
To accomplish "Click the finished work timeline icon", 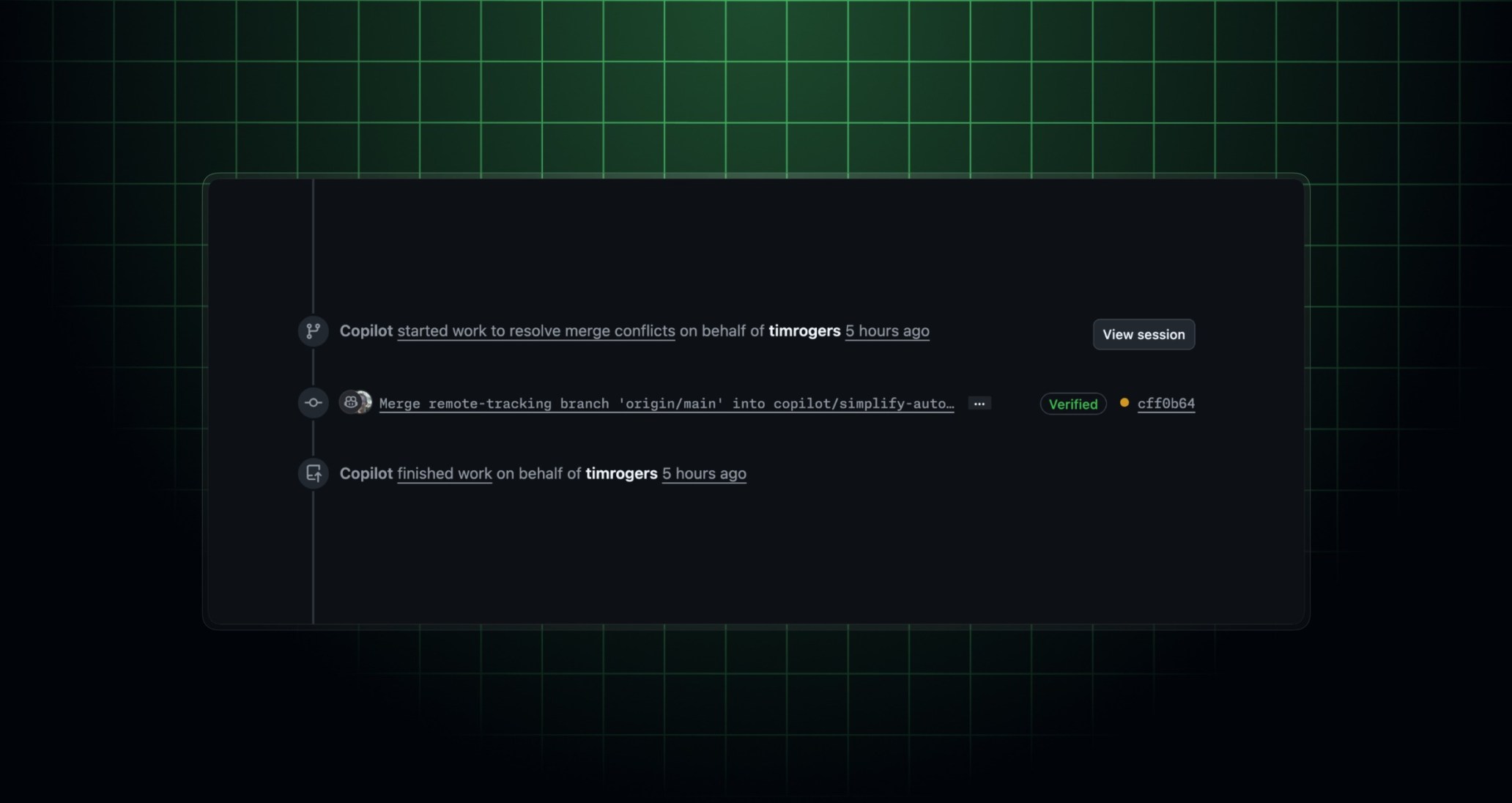I will (x=313, y=473).
